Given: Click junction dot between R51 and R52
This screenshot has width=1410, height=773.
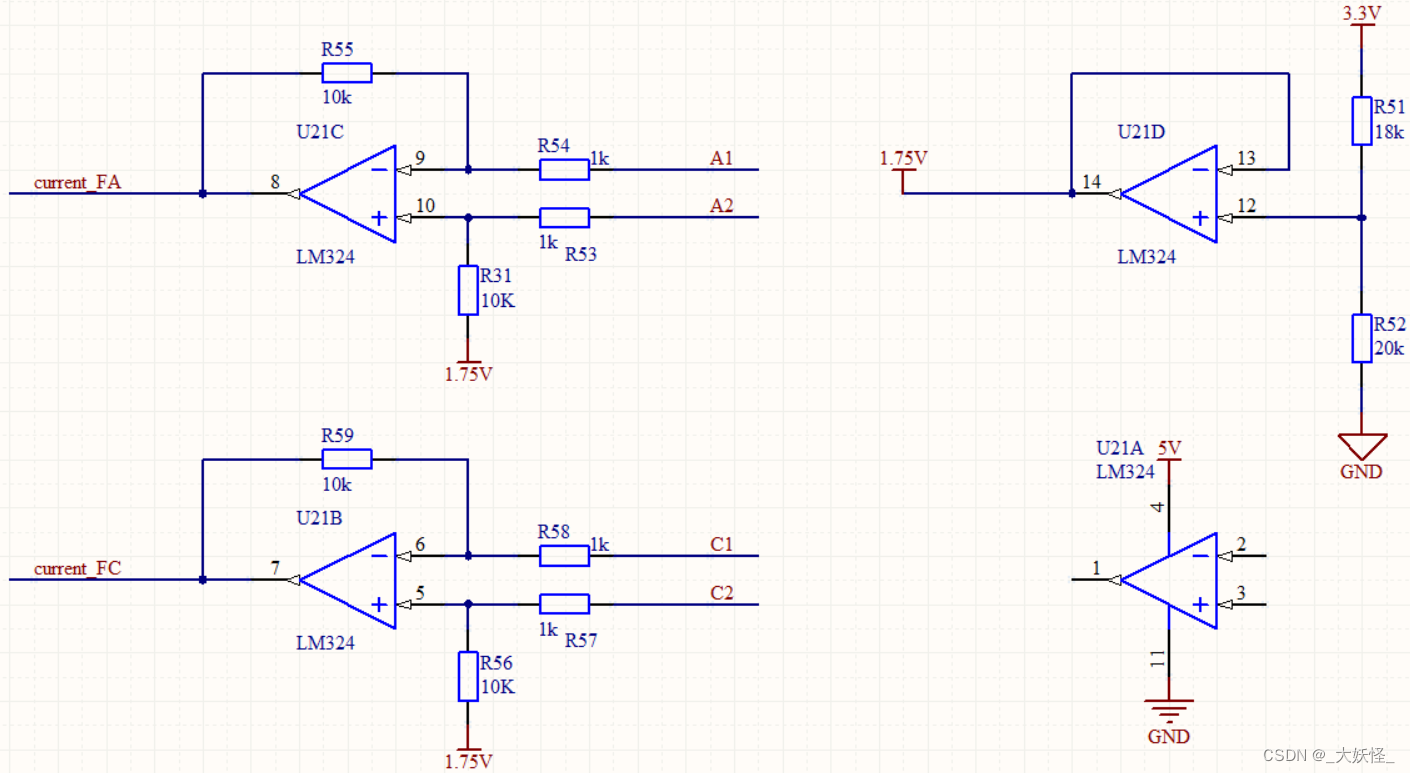Looking at the screenshot, I should click(x=1361, y=217).
